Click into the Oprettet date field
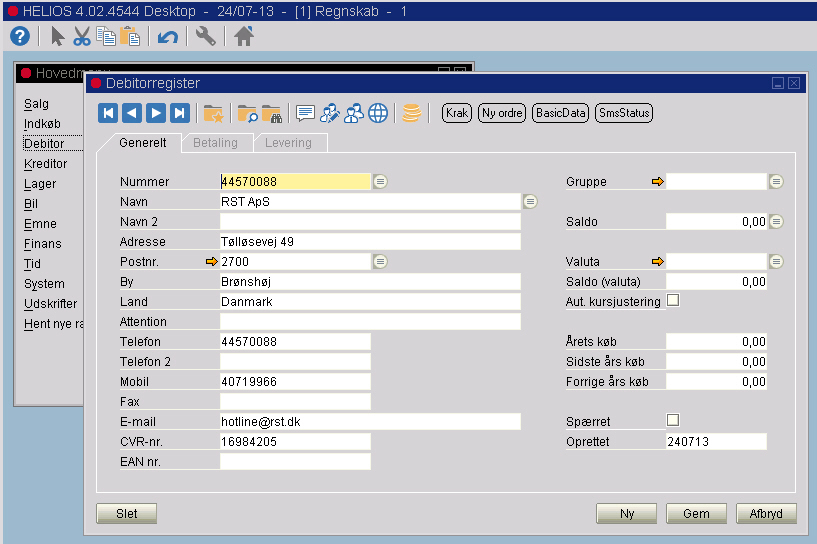This screenshot has height=544, width=817. [x=716, y=441]
